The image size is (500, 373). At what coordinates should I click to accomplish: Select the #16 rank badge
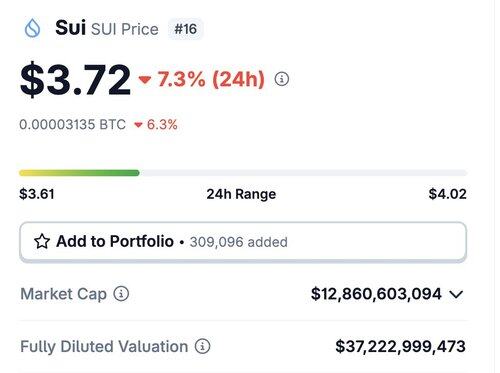point(186,29)
